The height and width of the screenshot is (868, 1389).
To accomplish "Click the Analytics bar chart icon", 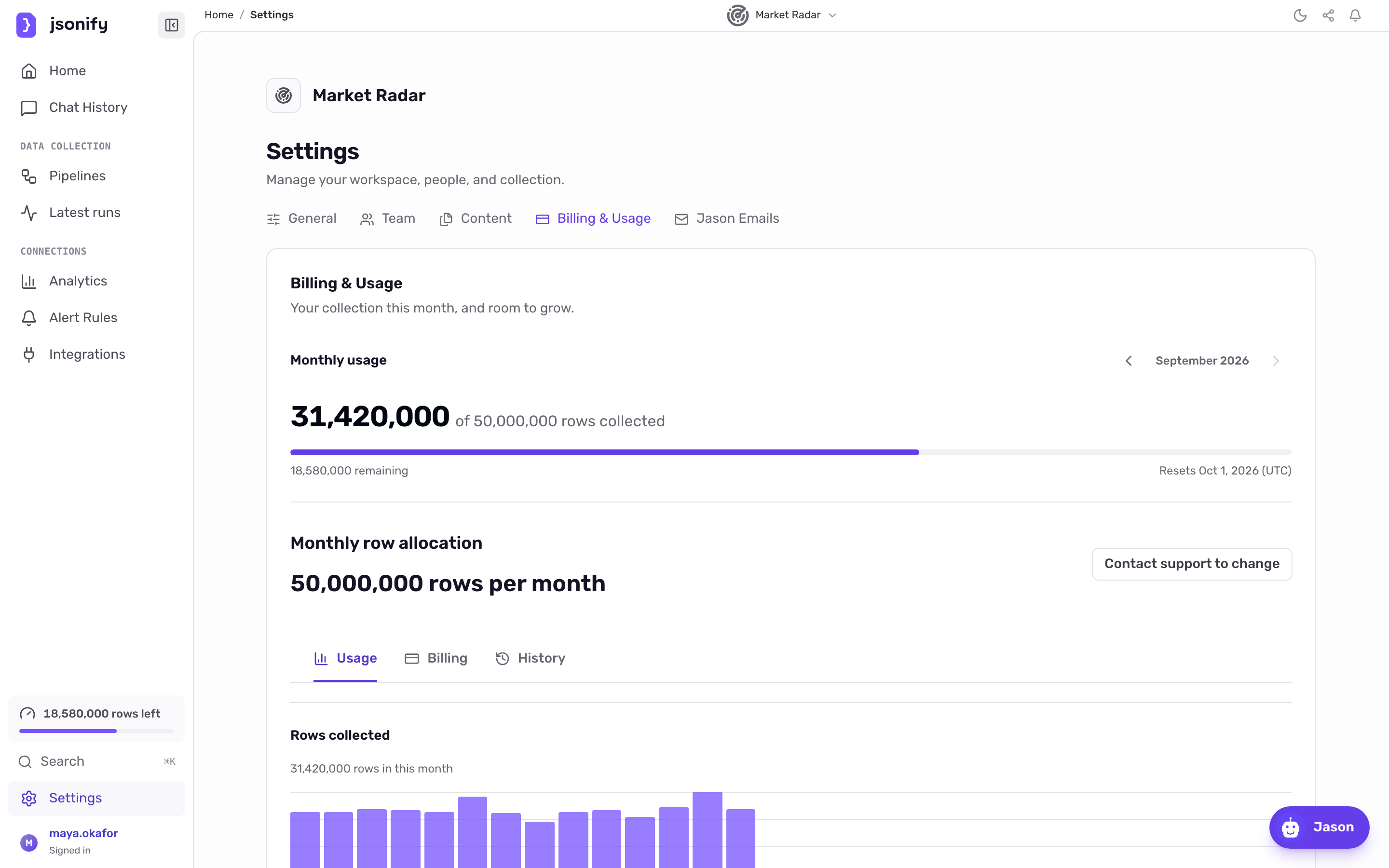I will [29, 281].
